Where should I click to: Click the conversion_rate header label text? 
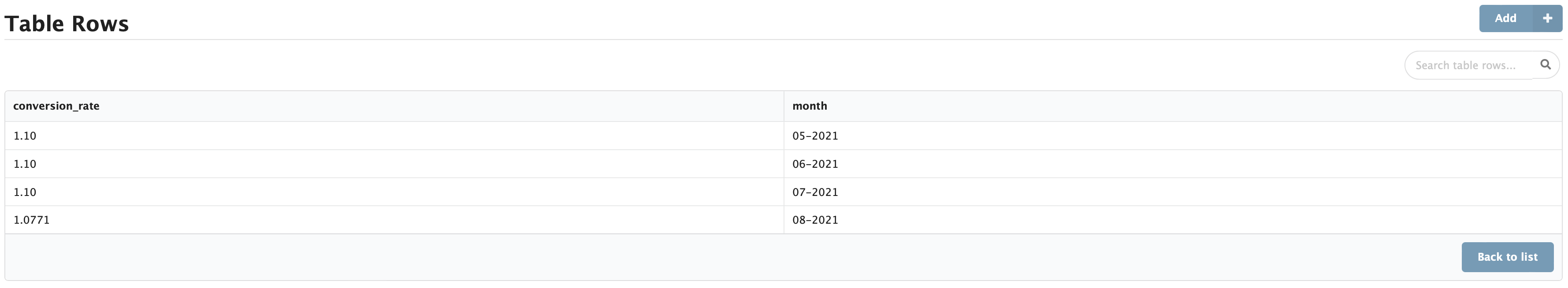[56, 105]
